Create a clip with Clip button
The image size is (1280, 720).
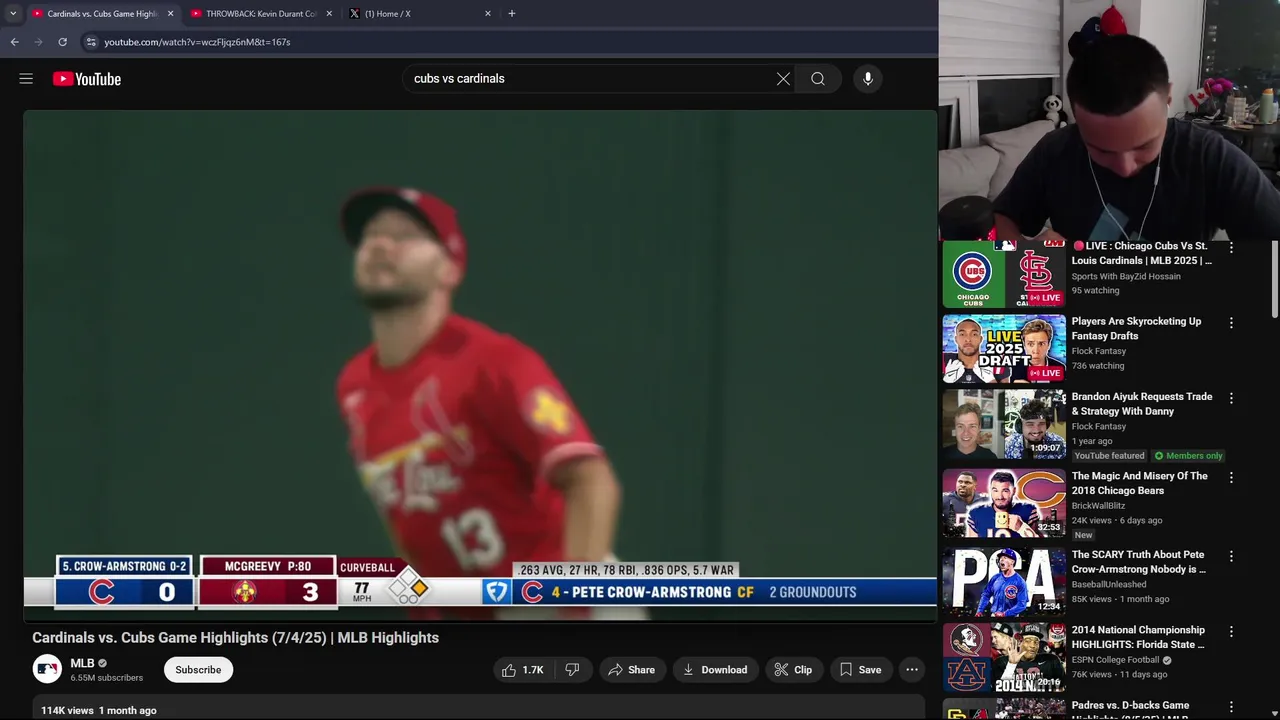[x=793, y=670]
